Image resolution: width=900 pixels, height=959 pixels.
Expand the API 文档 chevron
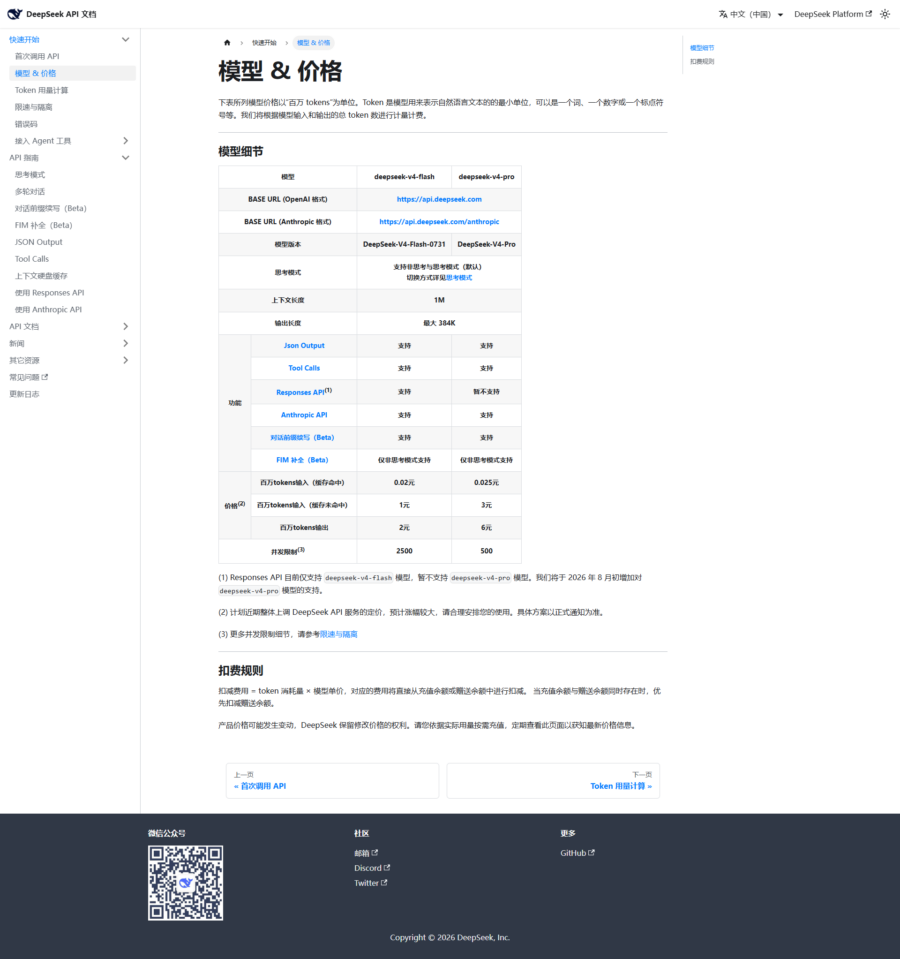125,327
